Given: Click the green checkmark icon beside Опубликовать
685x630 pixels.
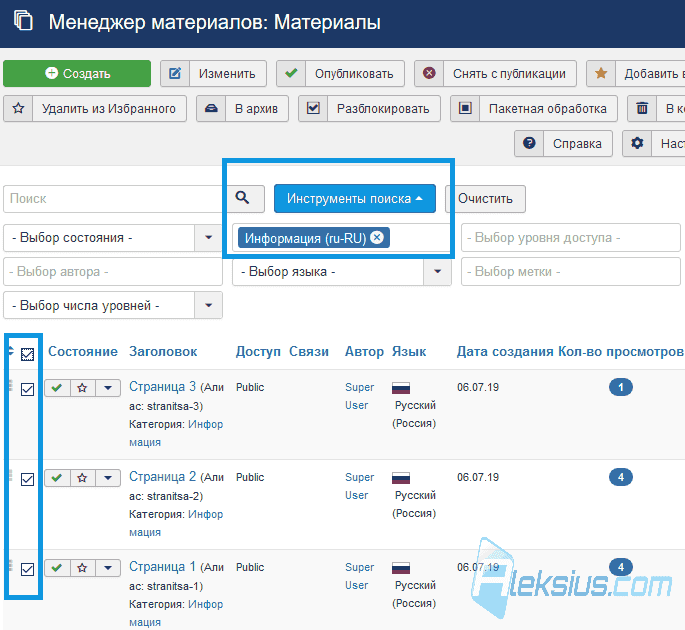Looking at the screenshot, I should 291,73.
